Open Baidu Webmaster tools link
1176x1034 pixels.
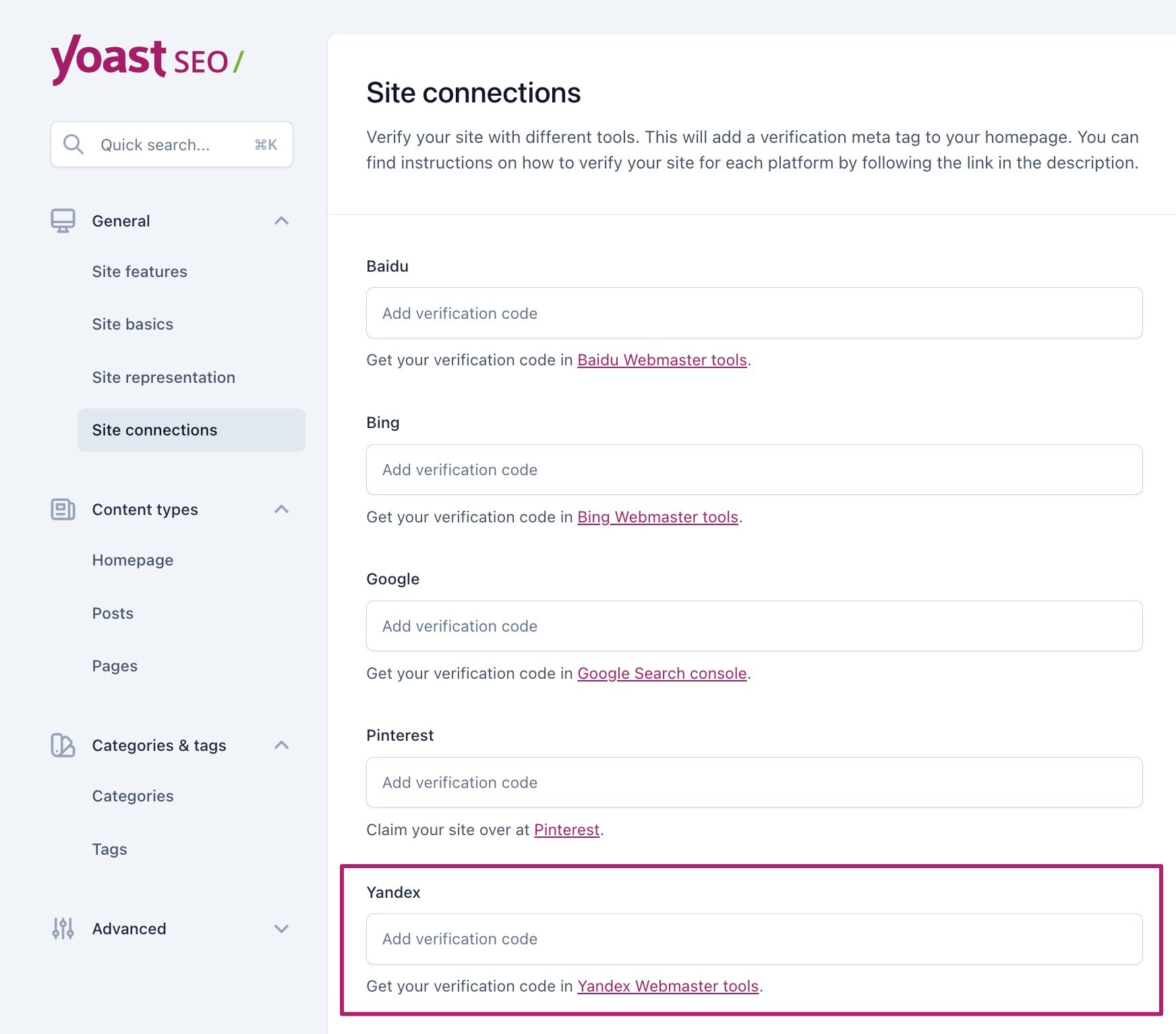(x=661, y=360)
